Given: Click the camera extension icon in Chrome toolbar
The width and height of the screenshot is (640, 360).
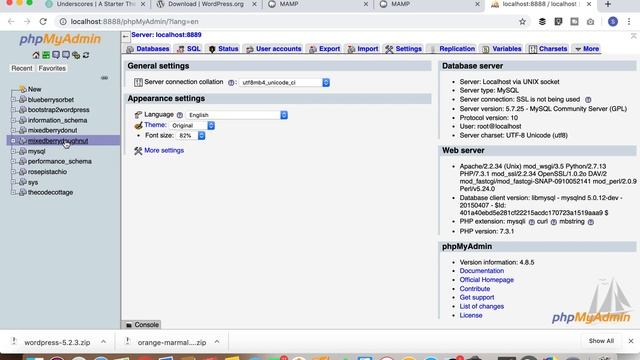Looking at the screenshot, I should pos(590,22).
